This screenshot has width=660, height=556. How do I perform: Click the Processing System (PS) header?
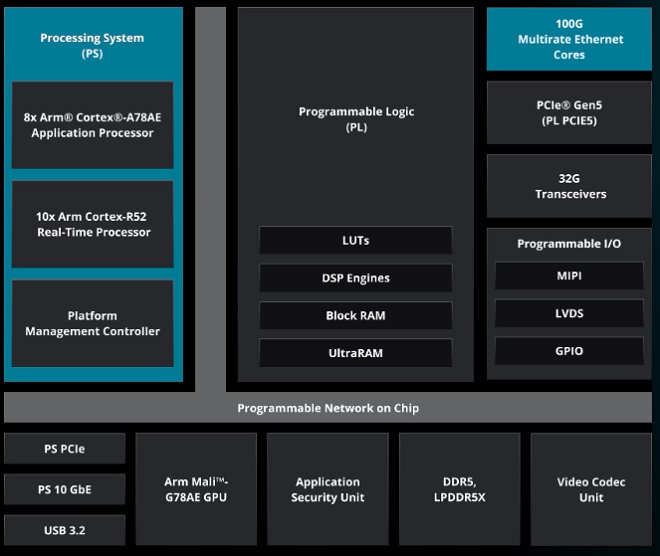pyautogui.click(x=92, y=45)
